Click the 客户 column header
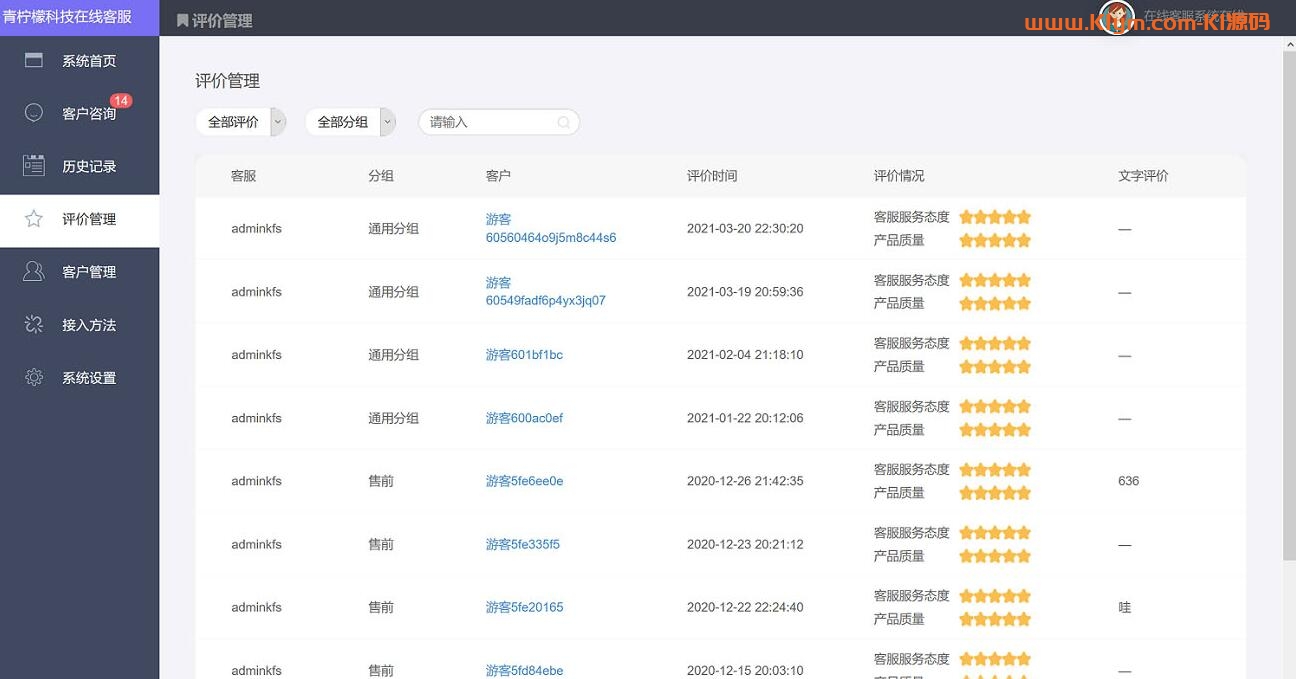 click(x=498, y=176)
